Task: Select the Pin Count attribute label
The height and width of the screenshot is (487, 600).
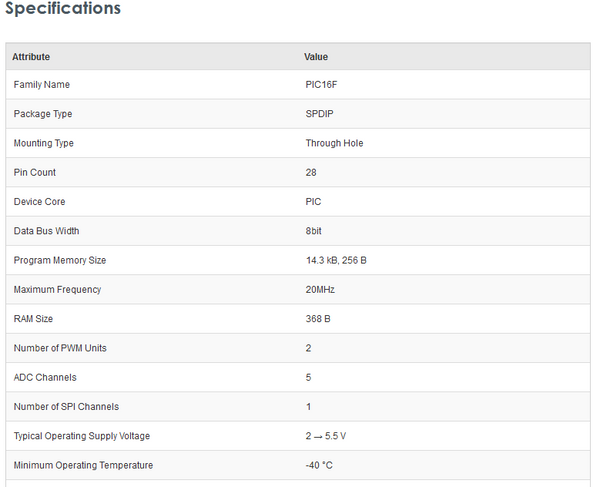Action: pos(35,172)
